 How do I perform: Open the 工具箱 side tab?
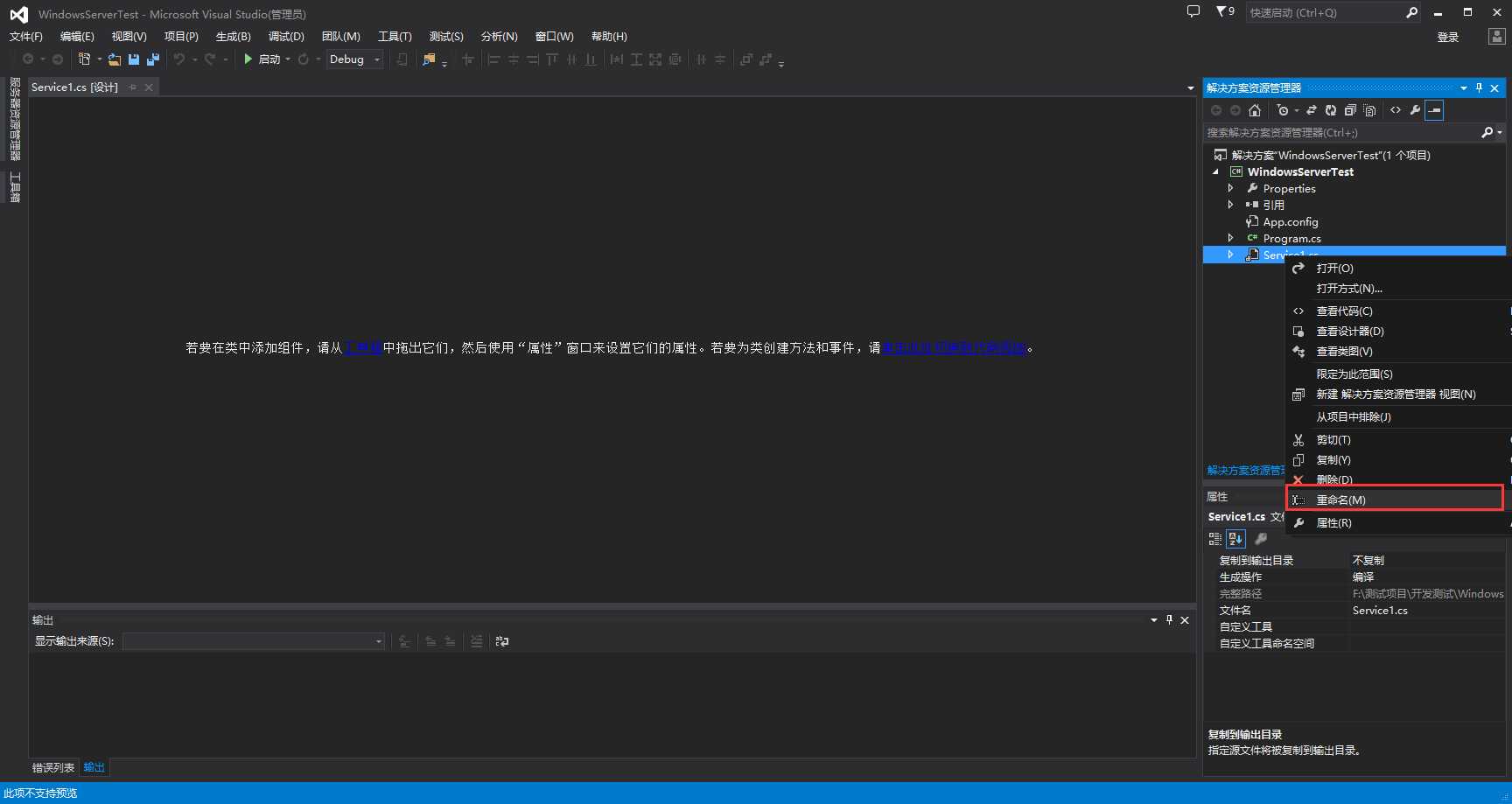[x=15, y=187]
